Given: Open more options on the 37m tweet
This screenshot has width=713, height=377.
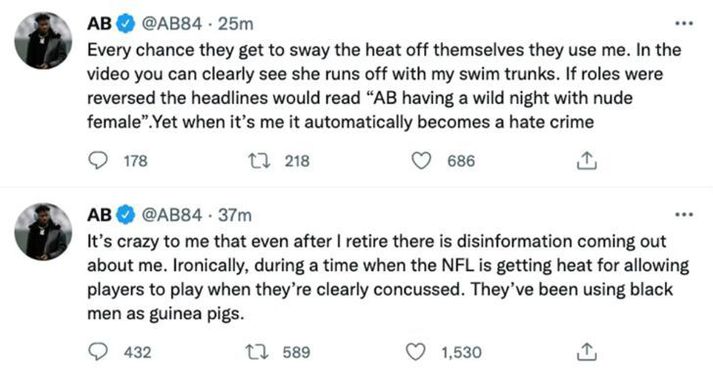Looking at the screenshot, I should tap(684, 215).
